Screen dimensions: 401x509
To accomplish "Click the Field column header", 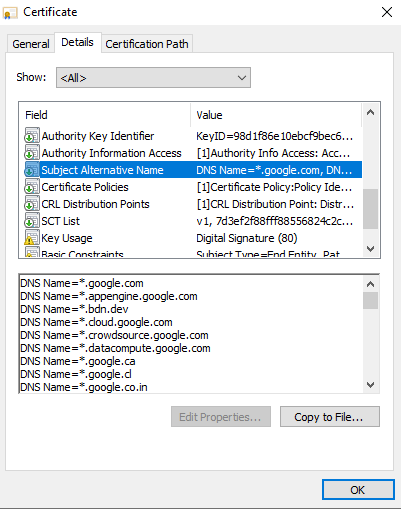I will [105, 115].
